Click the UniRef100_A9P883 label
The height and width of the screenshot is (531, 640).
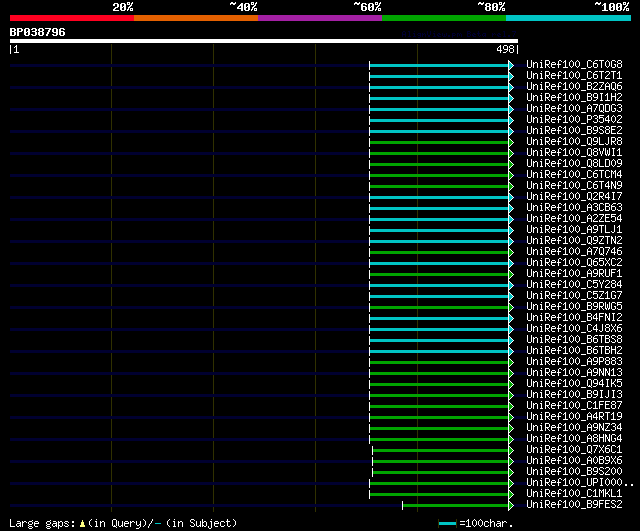(x=574, y=362)
